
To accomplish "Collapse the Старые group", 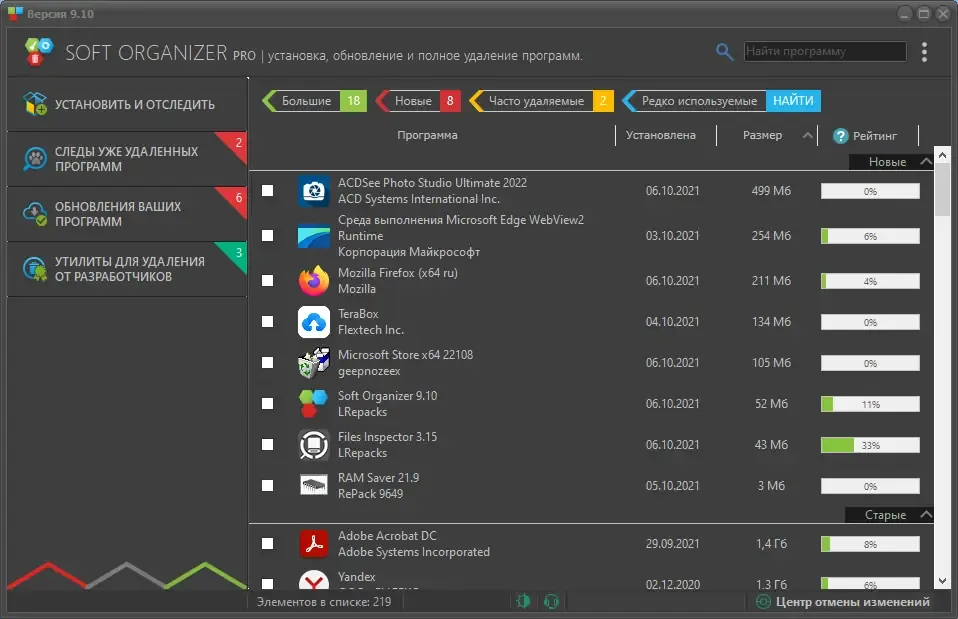I will click(926, 515).
